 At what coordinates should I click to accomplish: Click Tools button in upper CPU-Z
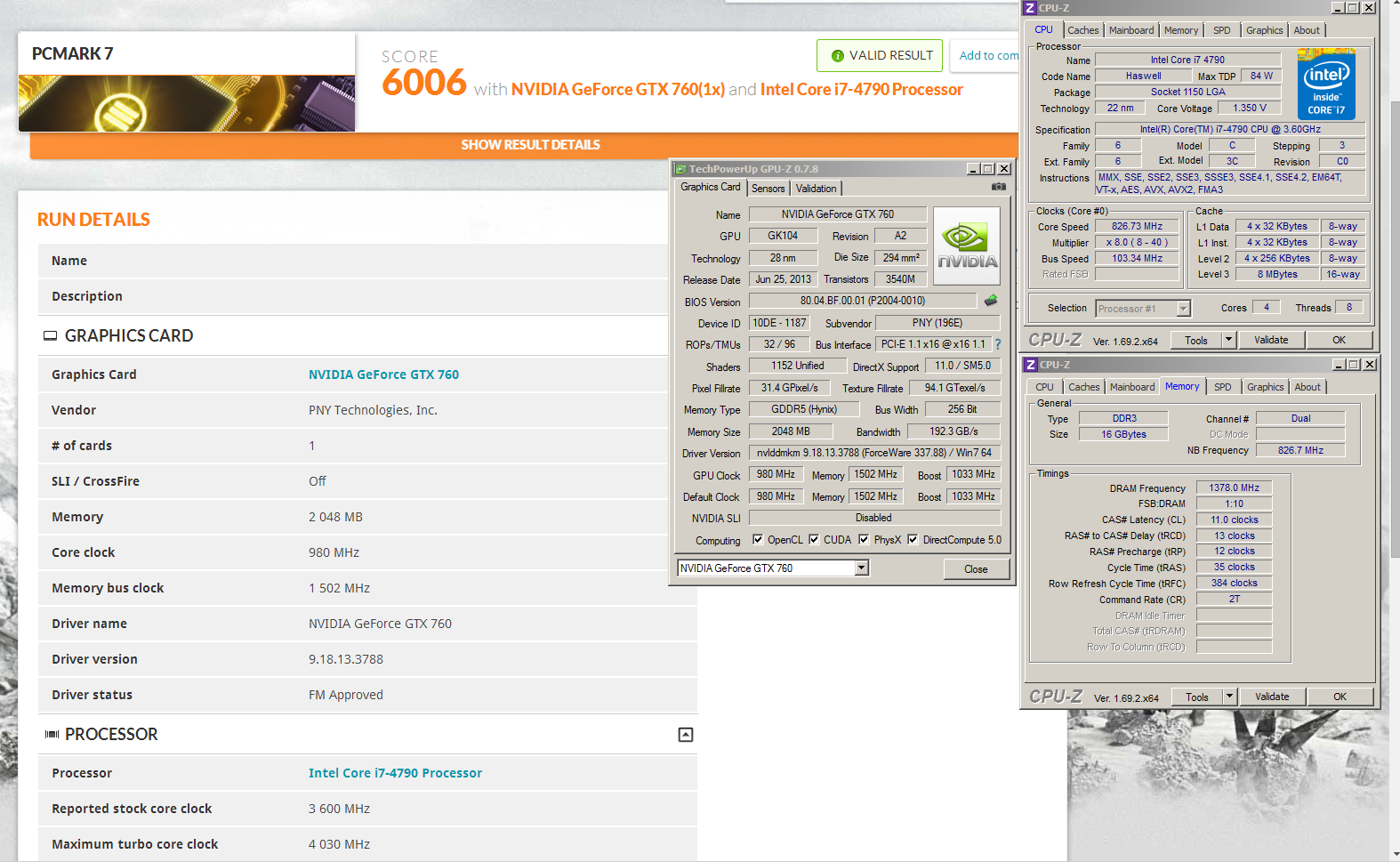tap(1196, 340)
